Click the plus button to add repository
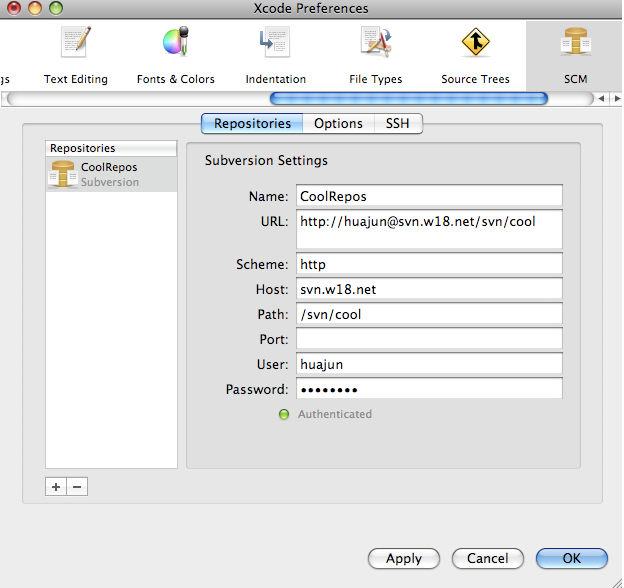 56,487
